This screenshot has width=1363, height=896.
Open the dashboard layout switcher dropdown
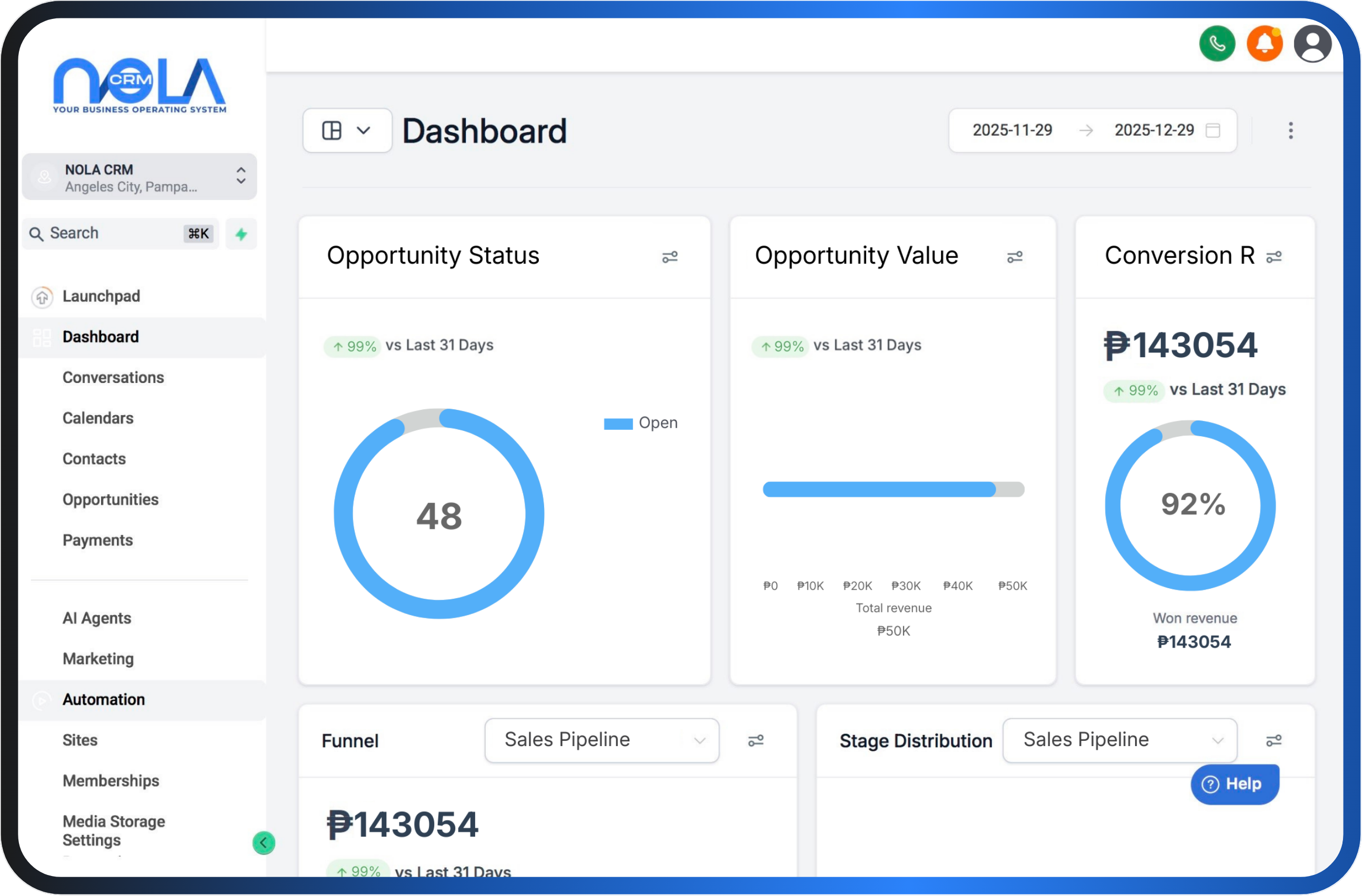[347, 130]
